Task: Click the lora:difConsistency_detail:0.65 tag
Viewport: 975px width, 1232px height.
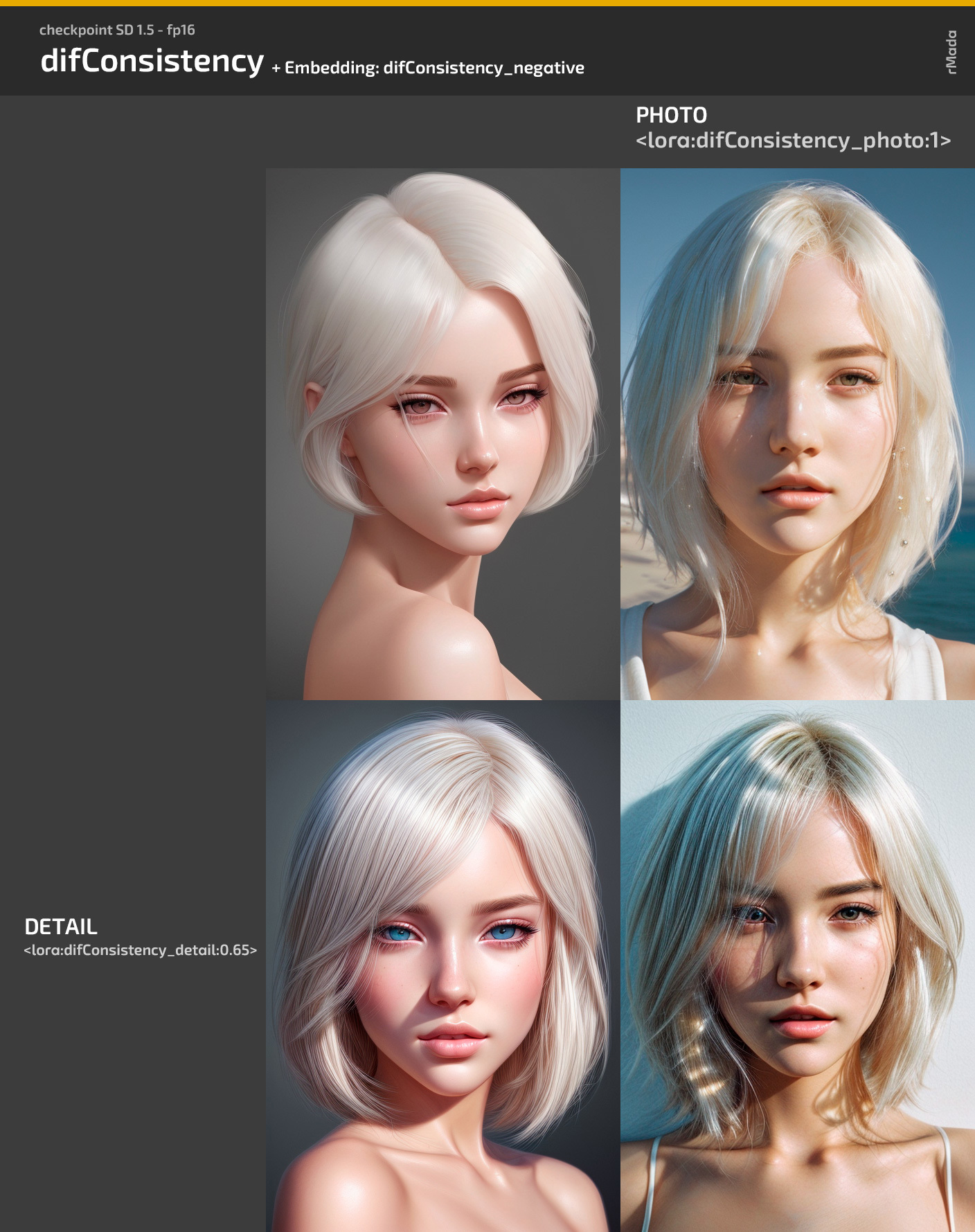Action: point(141,950)
